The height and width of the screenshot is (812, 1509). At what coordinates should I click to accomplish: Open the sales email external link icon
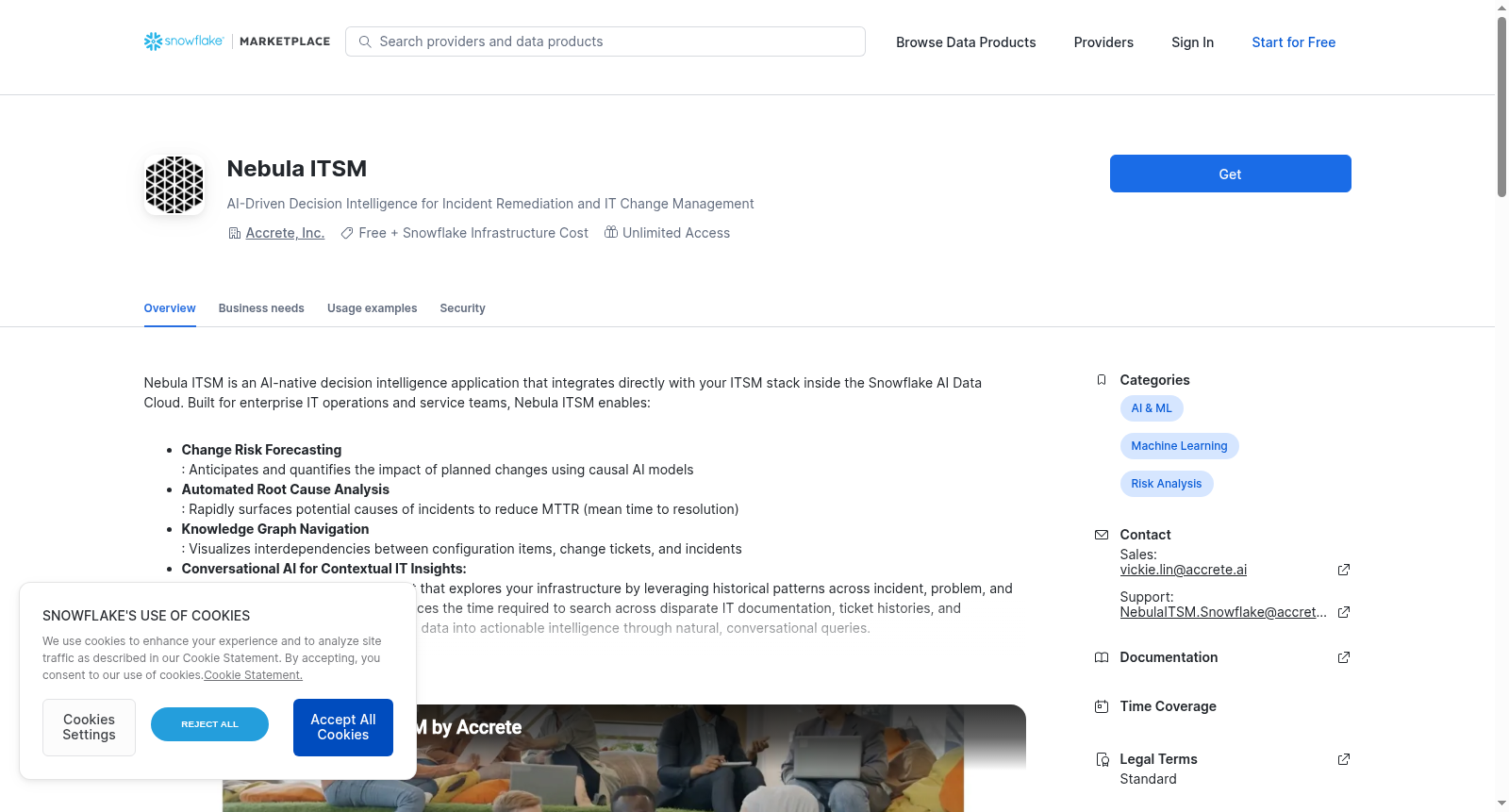tap(1344, 570)
